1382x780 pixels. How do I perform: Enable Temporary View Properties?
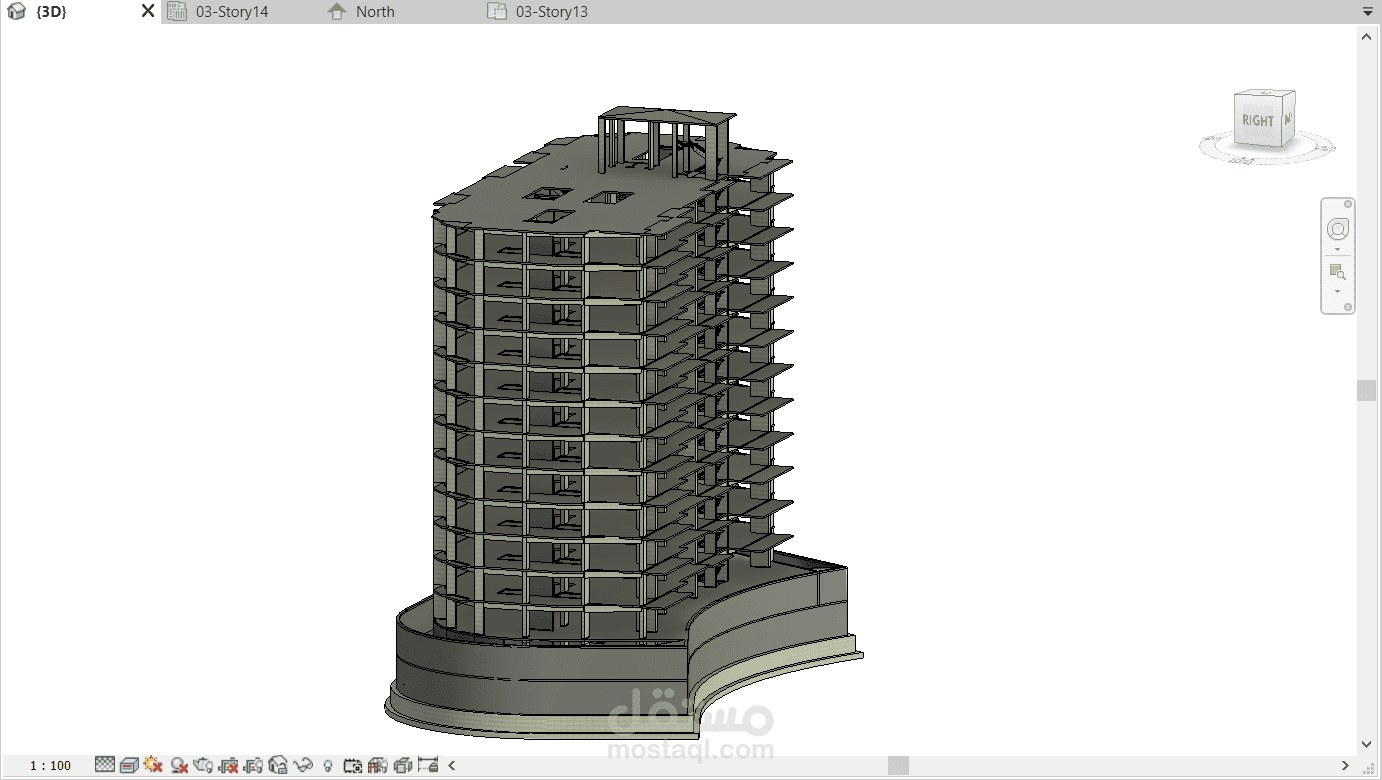coord(351,765)
